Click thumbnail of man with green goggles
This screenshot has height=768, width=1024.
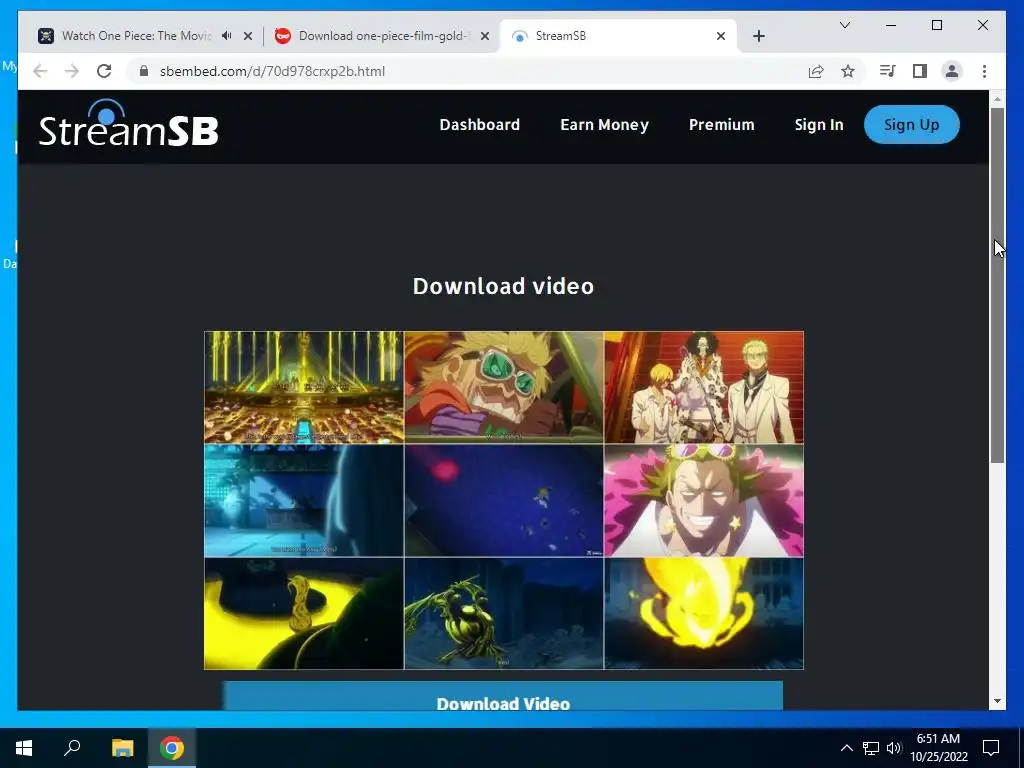click(504, 387)
